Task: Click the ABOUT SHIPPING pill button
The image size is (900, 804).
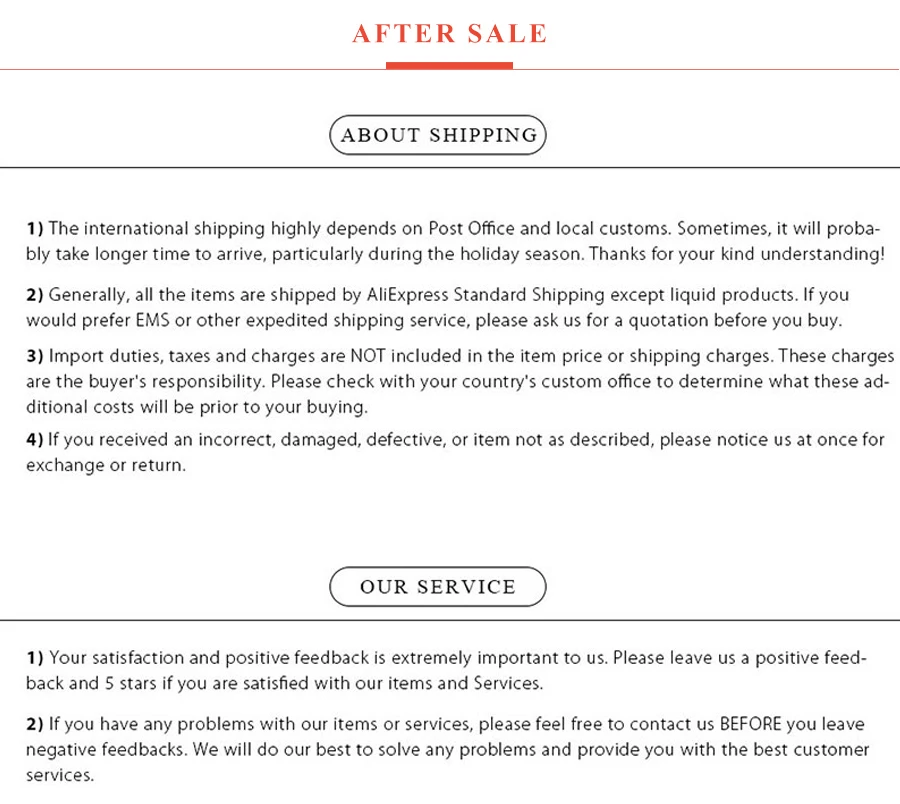Action: tap(438, 135)
